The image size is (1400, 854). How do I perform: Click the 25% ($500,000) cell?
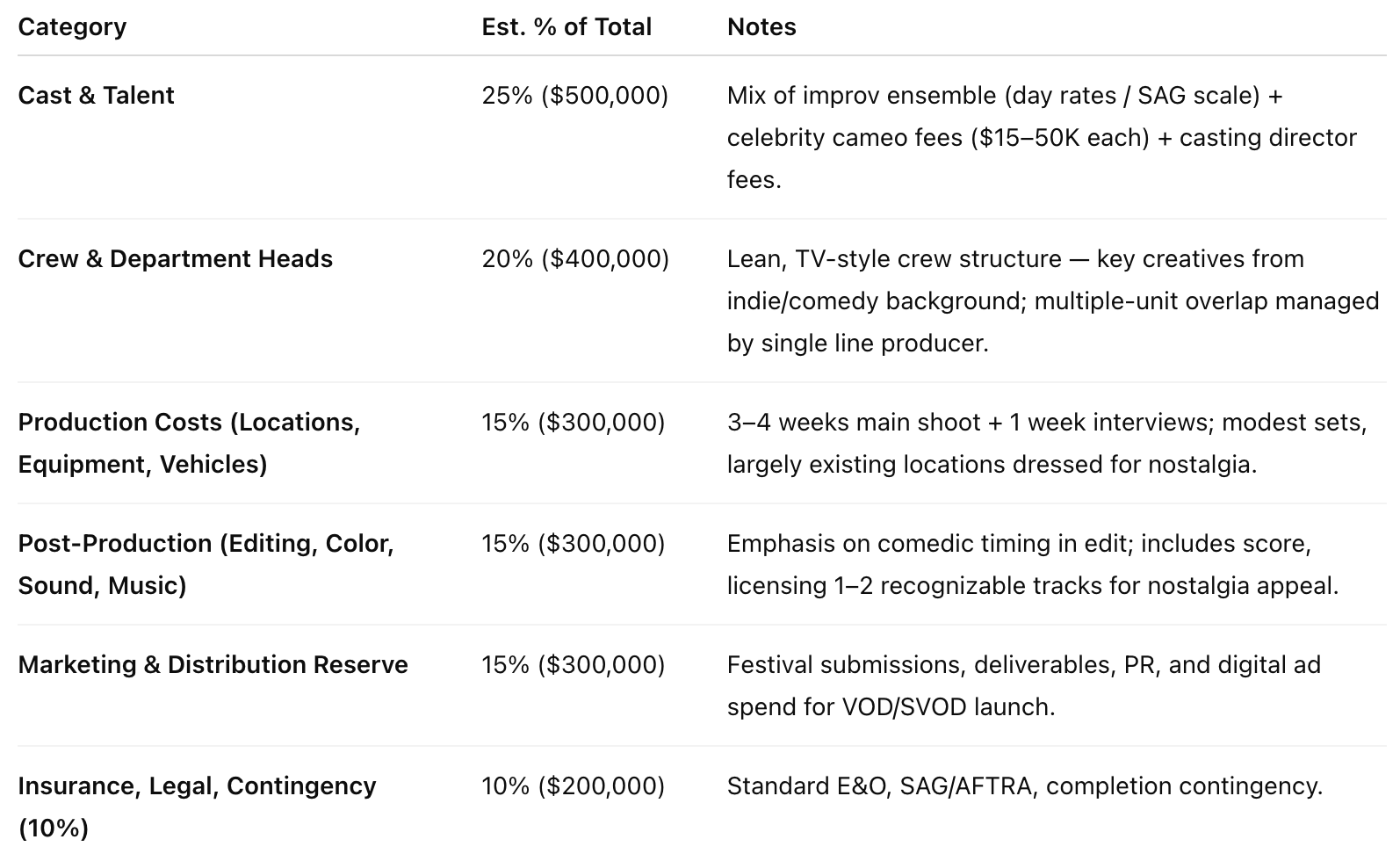coord(574,96)
